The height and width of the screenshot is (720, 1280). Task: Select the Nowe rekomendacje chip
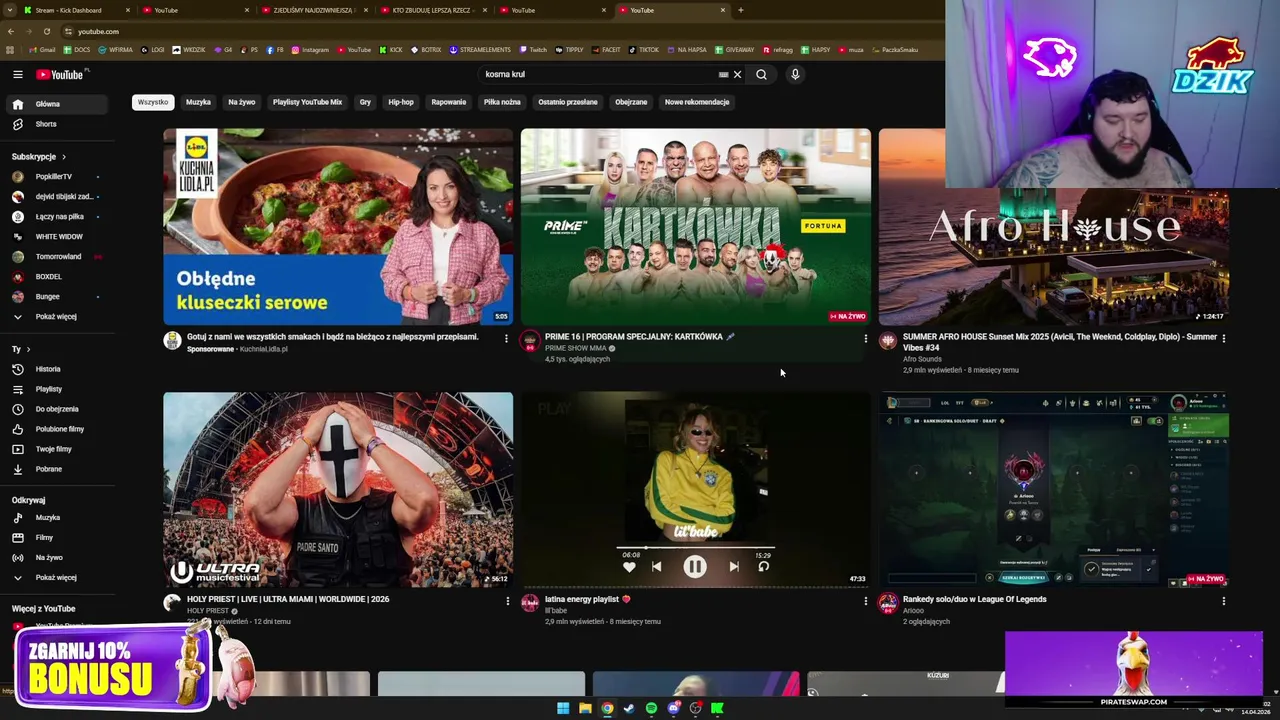tap(697, 102)
